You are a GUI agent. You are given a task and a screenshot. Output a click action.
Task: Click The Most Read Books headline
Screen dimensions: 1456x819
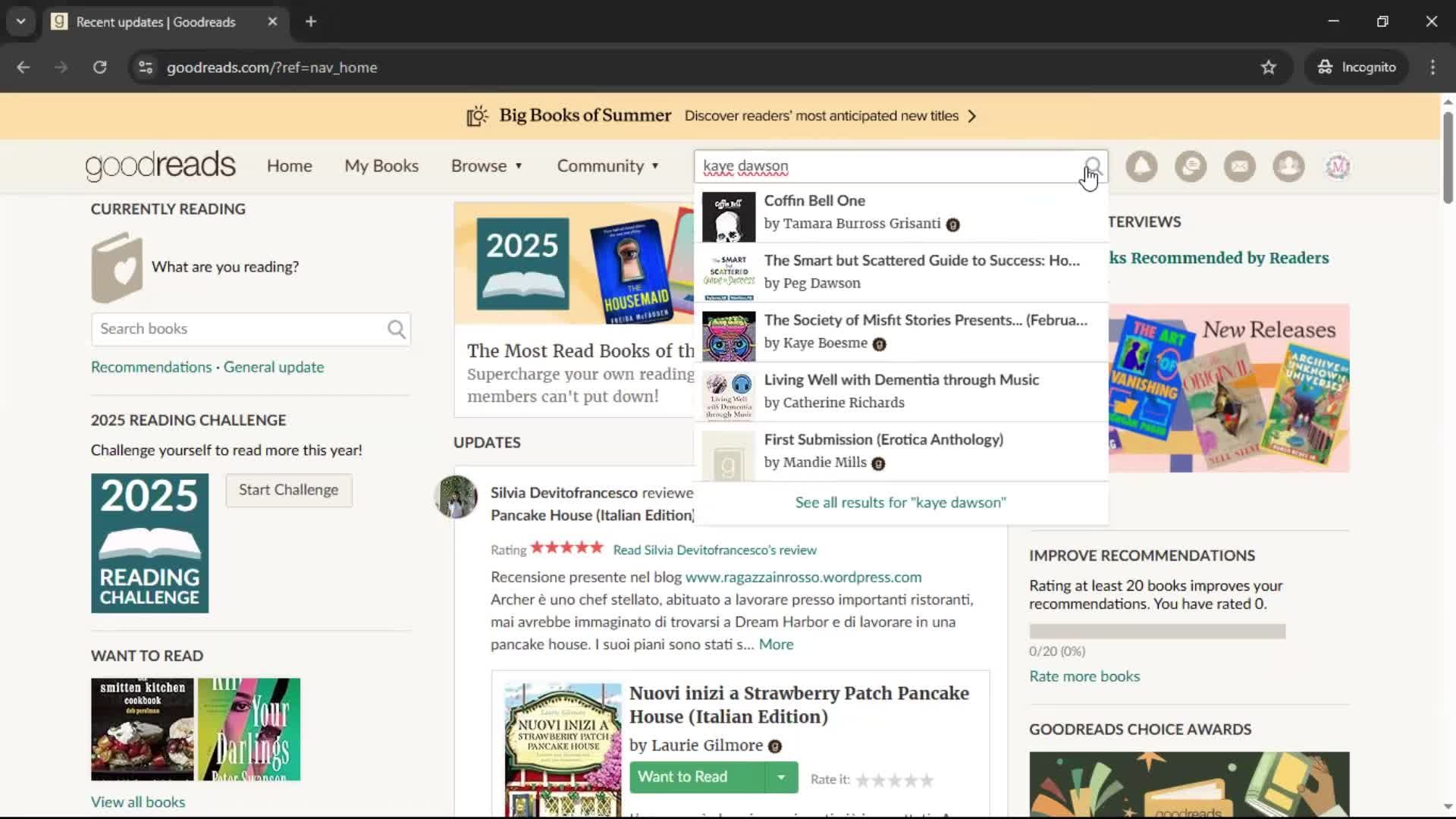coord(581,351)
